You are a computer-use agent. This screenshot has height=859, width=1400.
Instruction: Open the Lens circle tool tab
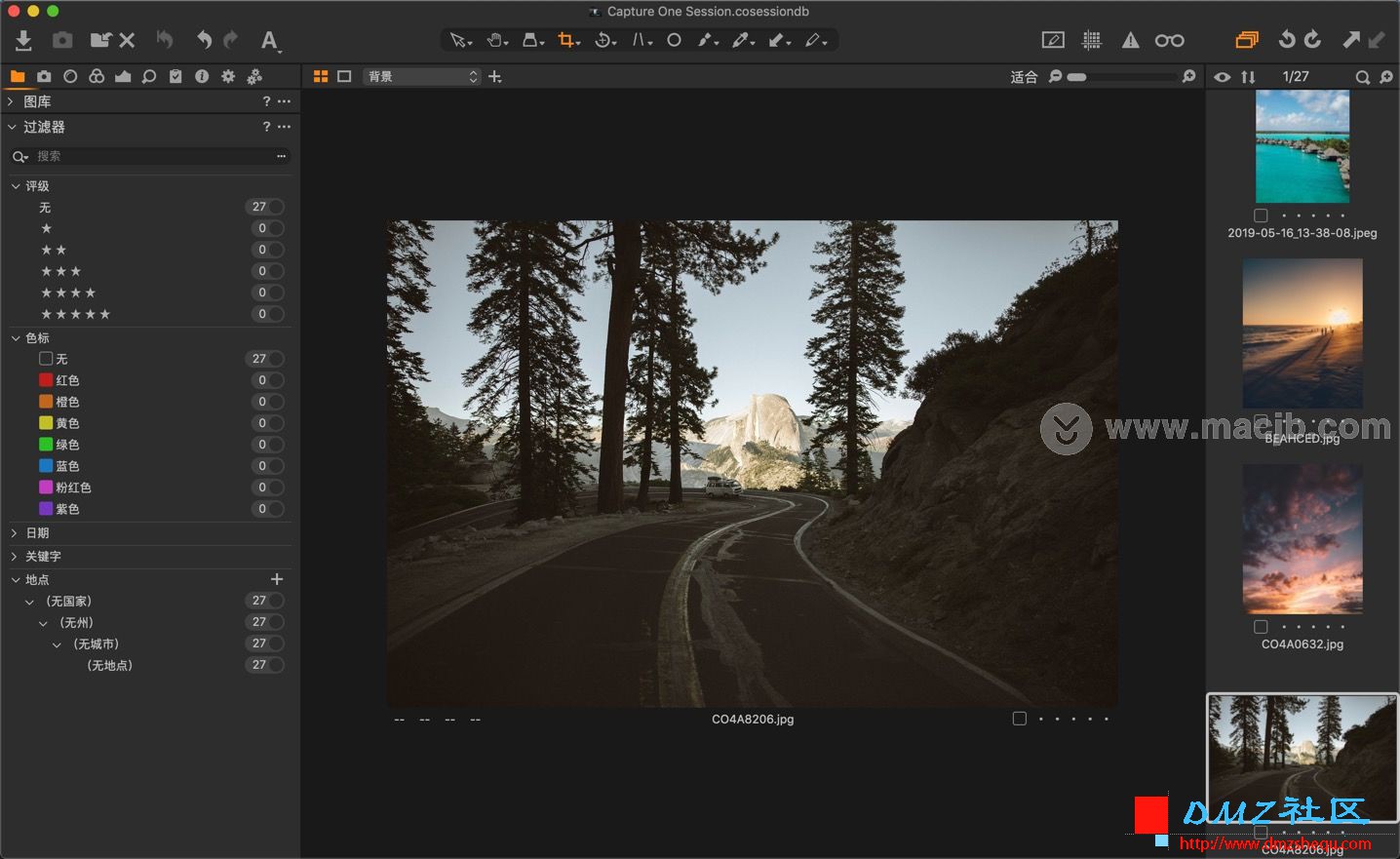pos(70,76)
